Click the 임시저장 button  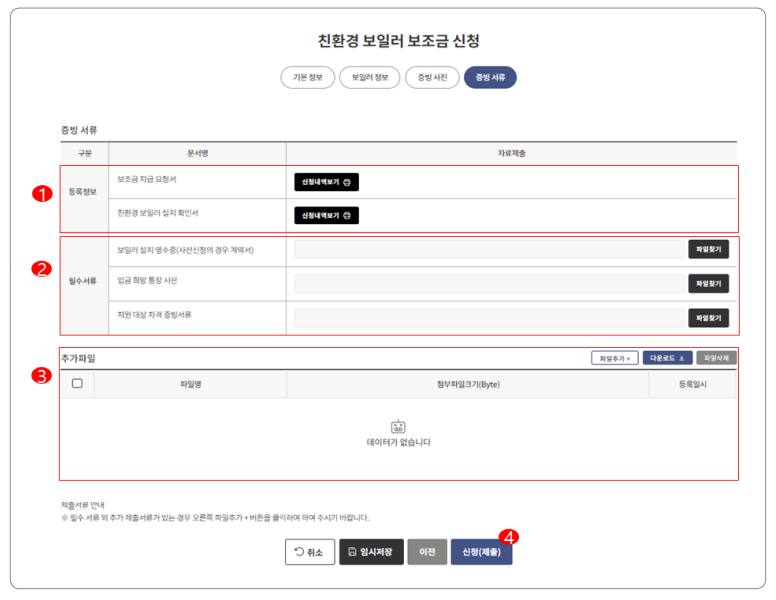[x=371, y=551]
